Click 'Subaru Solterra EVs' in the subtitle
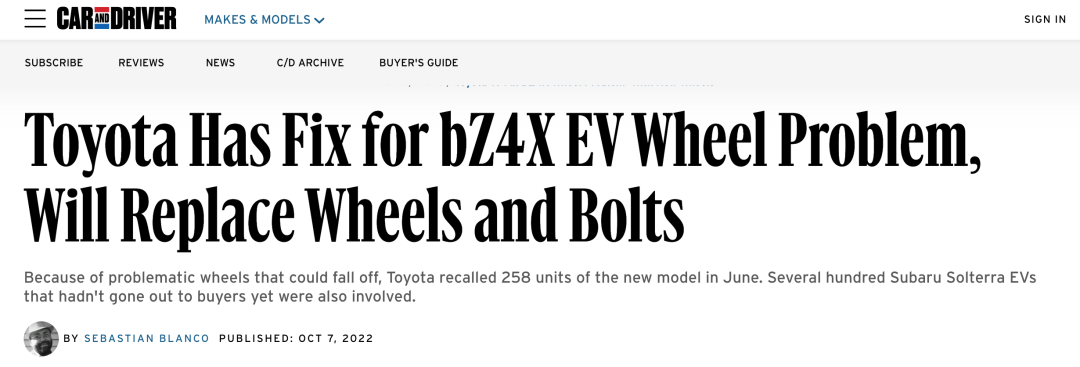The width and height of the screenshot is (1080, 367). click(963, 278)
